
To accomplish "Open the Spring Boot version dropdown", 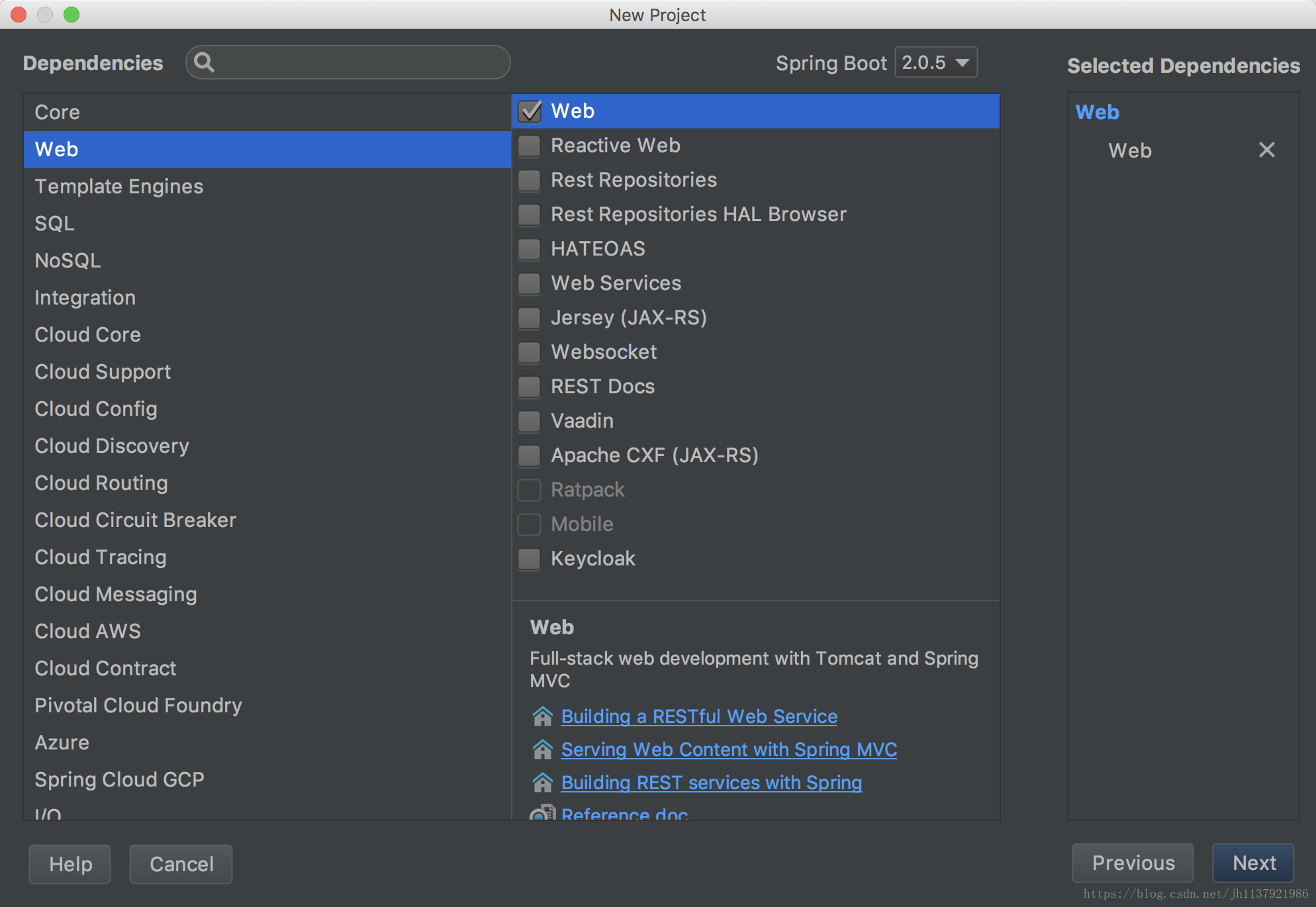I will [x=936, y=63].
